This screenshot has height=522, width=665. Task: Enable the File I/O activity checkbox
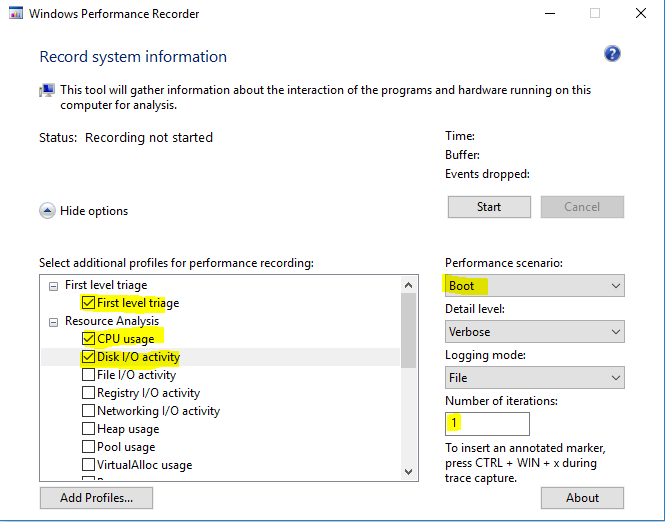tap(89, 375)
